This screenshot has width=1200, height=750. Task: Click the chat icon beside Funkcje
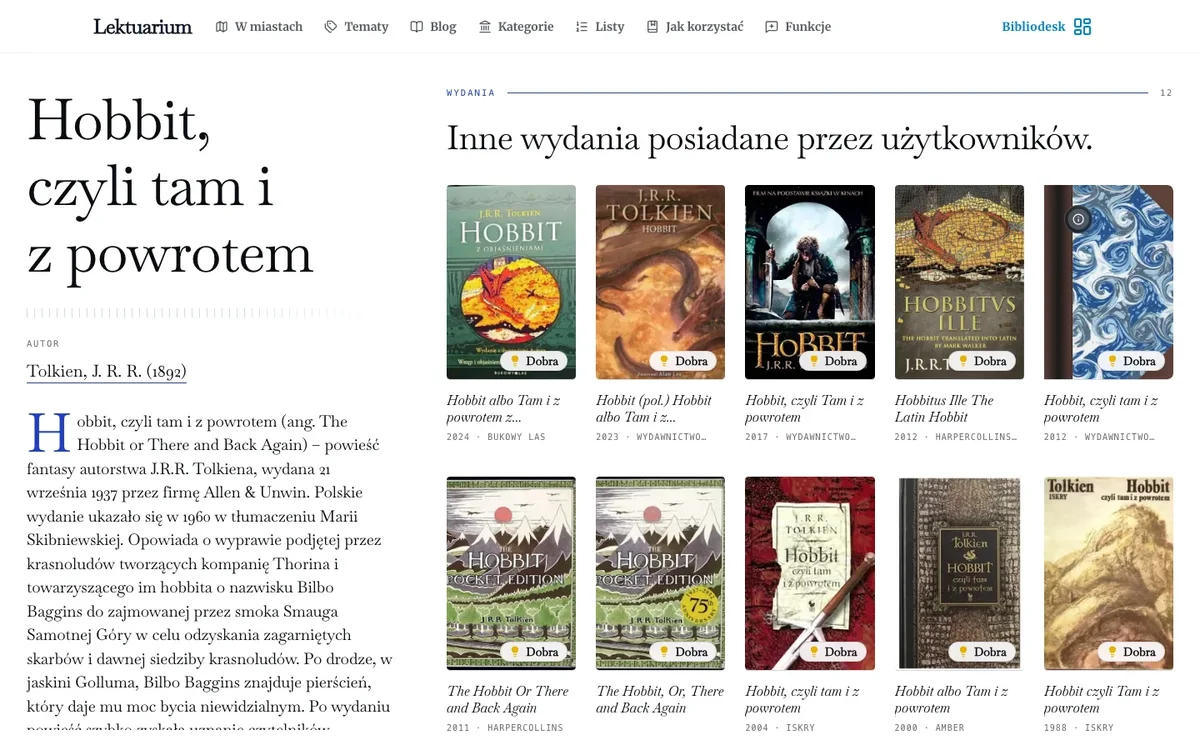772,27
